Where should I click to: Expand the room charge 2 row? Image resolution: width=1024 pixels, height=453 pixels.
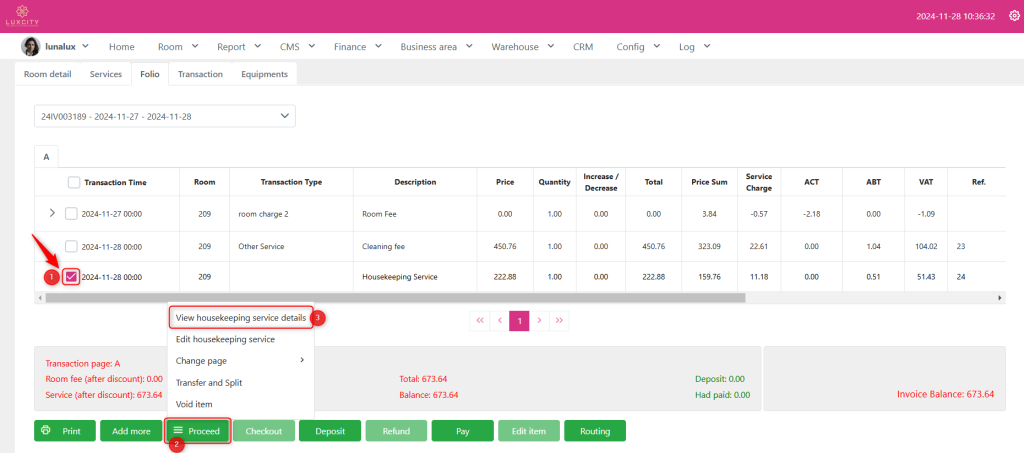52,213
